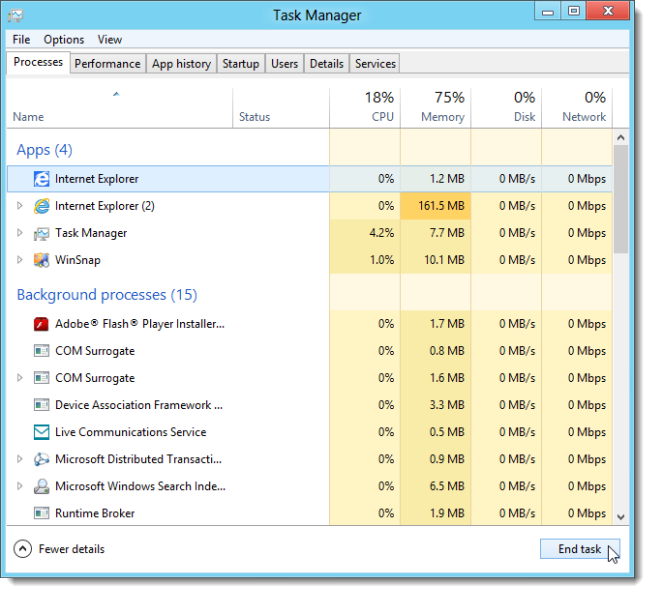Sort by the Network column header
The width and height of the screenshot is (650, 593).
[x=577, y=108]
